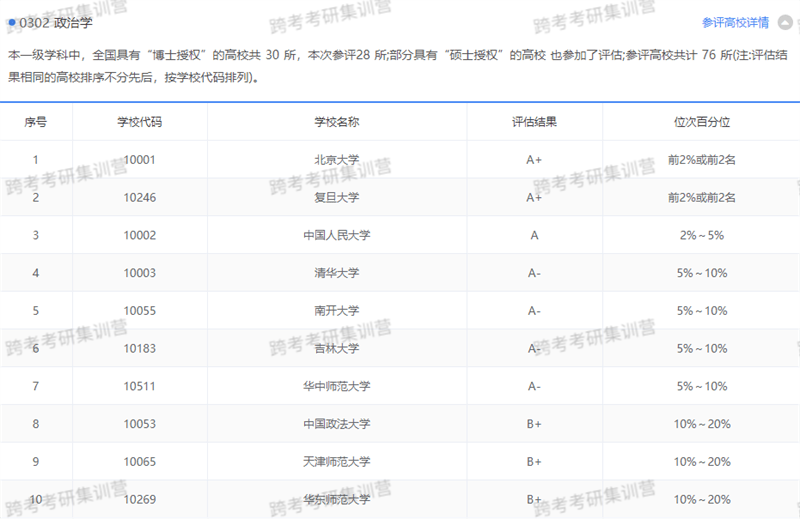The width and height of the screenshot is (800, 519).
Task: Click the A- result for 清华大学
Action: click(534, 273)
